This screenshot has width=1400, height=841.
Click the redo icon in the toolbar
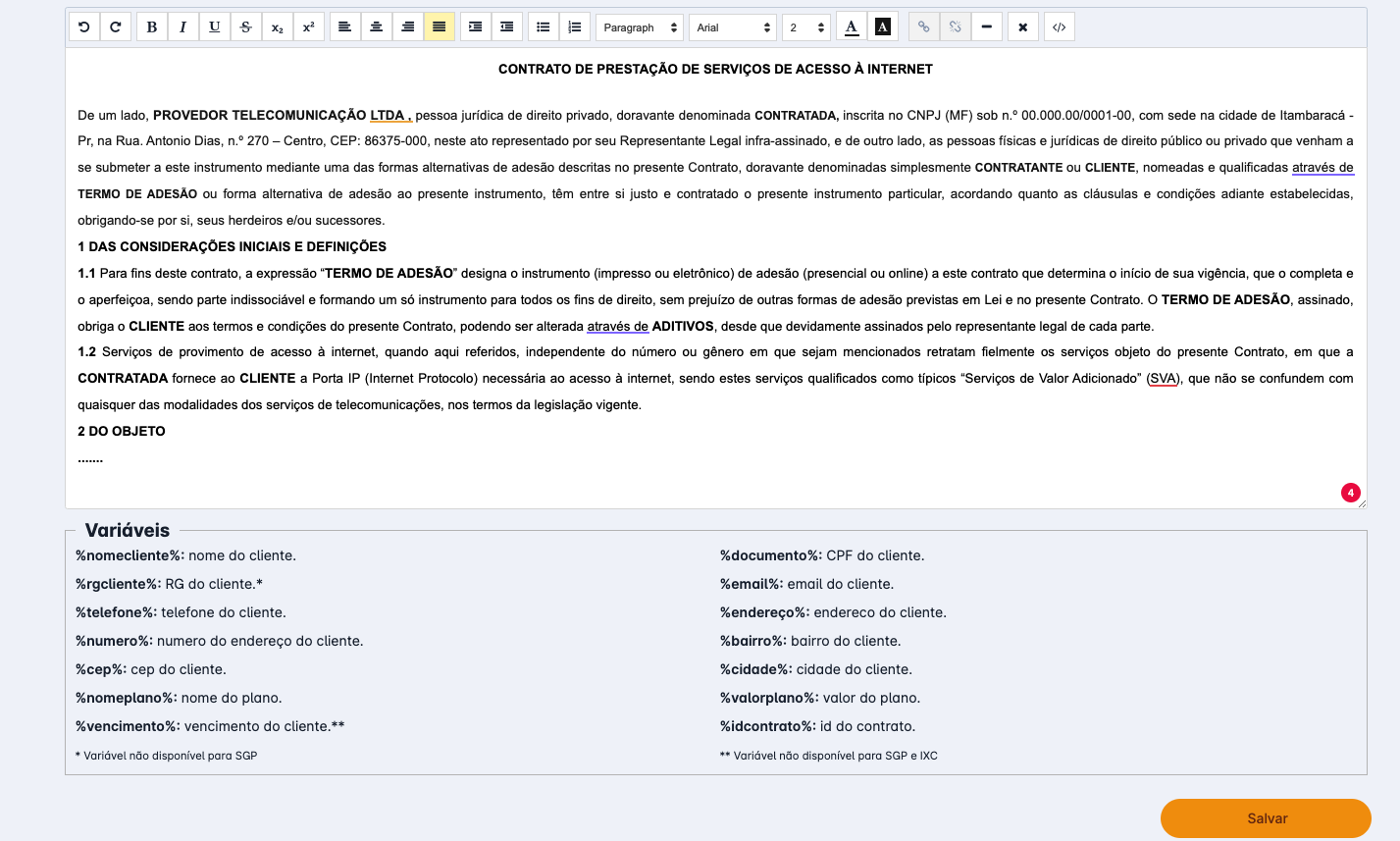click(116, 27)
